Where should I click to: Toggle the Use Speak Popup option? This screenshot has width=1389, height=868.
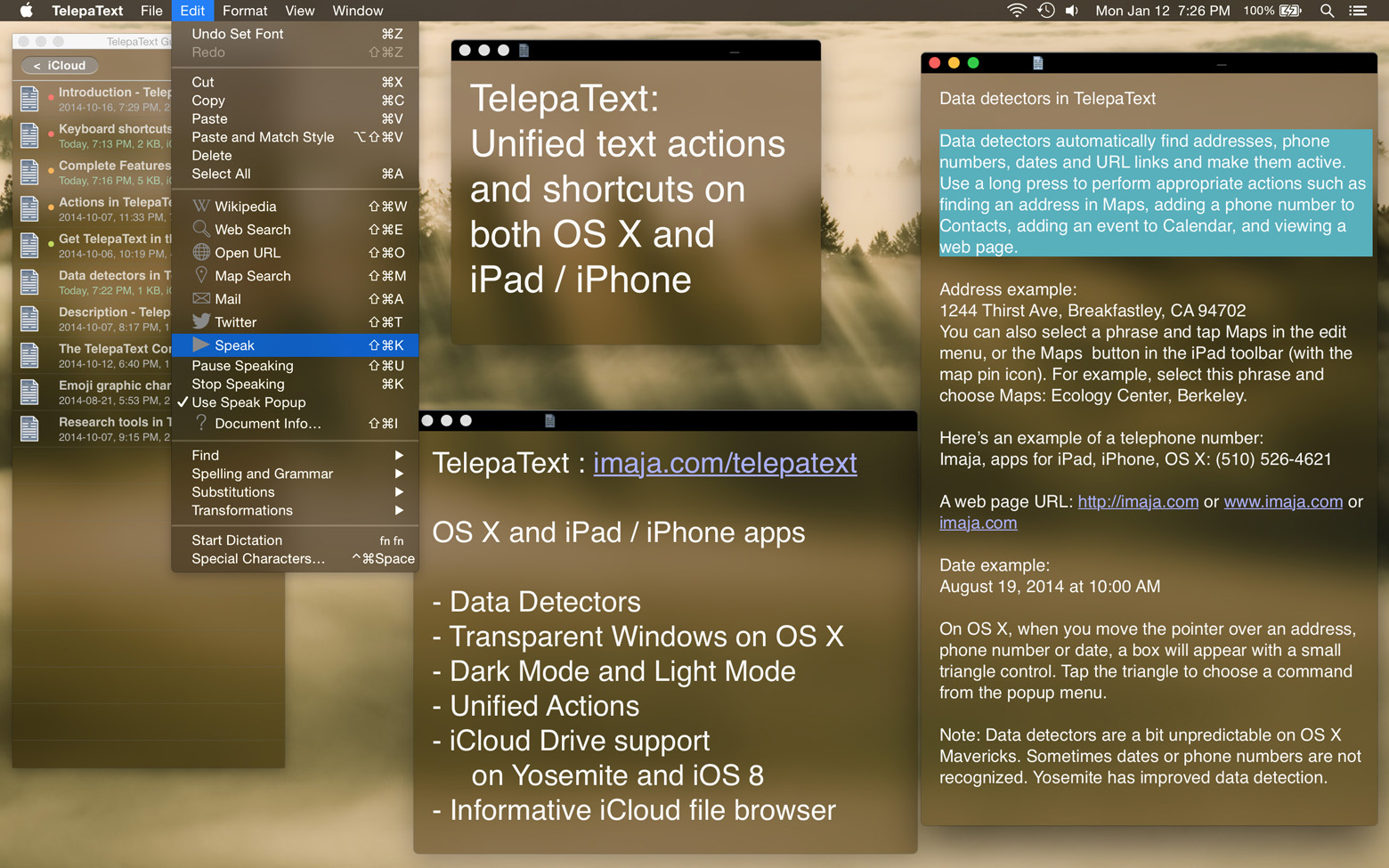295,402
